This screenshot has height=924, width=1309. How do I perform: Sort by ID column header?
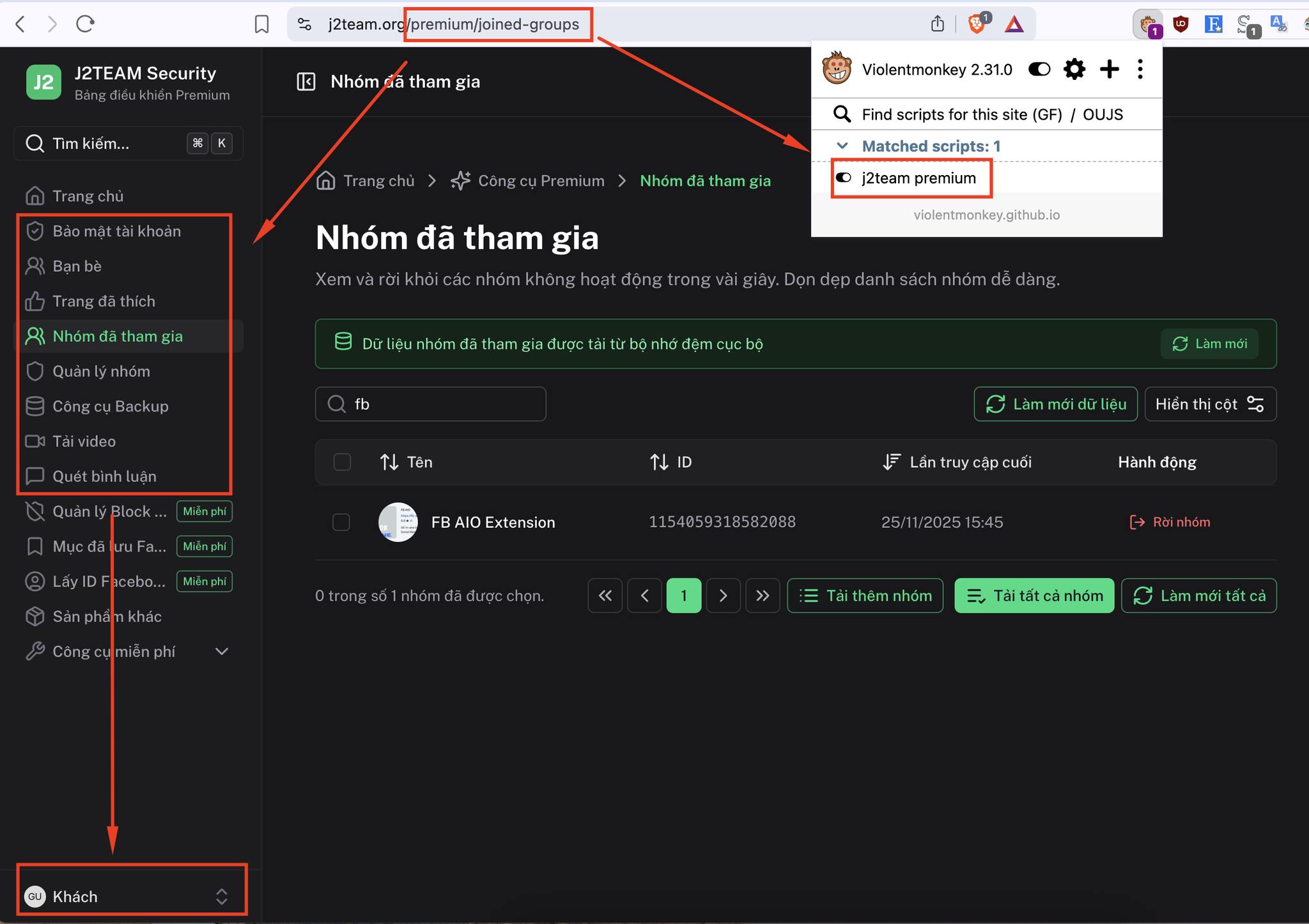(x=670, y=462)
